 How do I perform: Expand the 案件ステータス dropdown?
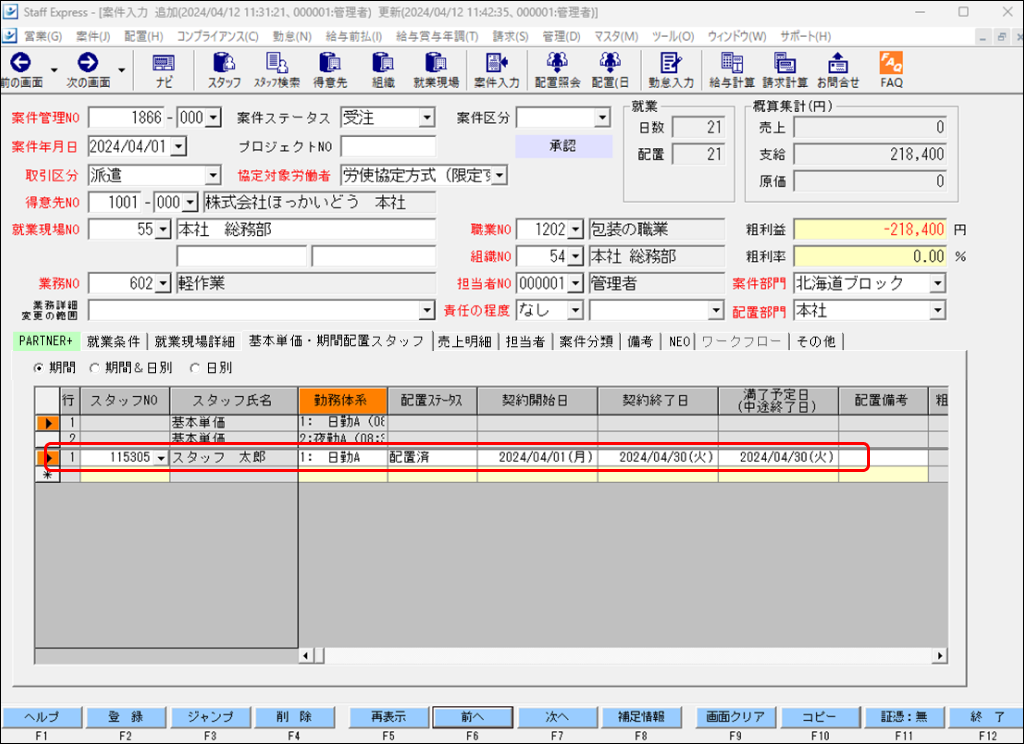point(427,118)
